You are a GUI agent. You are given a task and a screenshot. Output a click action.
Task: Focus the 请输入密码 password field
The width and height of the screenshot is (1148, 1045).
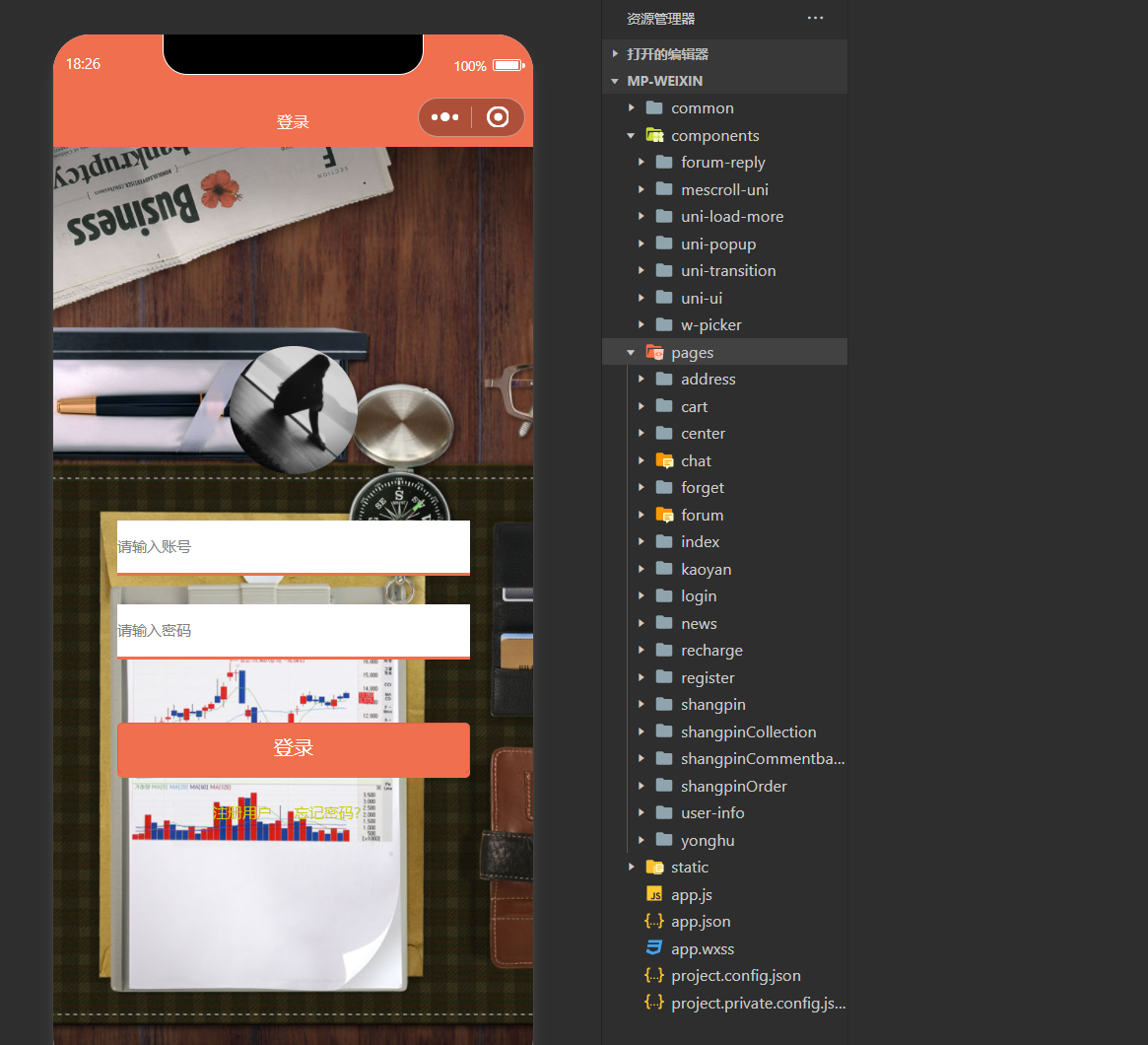coord(293,630)
